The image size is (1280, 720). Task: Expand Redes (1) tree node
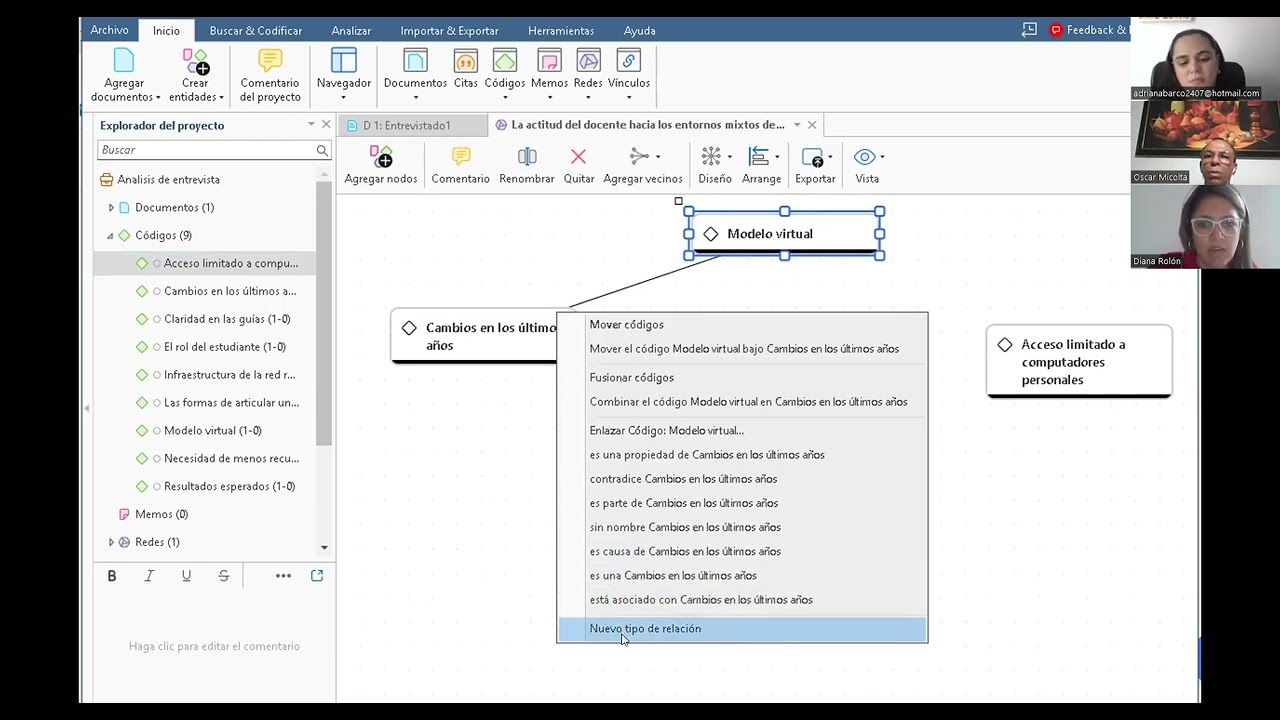tap(111, 542)
